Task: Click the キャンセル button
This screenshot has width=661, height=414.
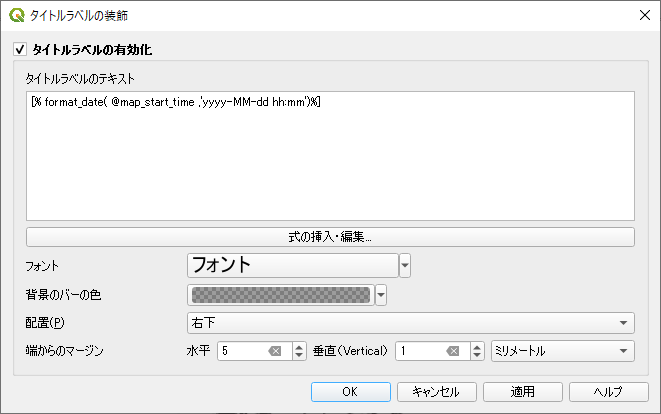Action: 437,392
